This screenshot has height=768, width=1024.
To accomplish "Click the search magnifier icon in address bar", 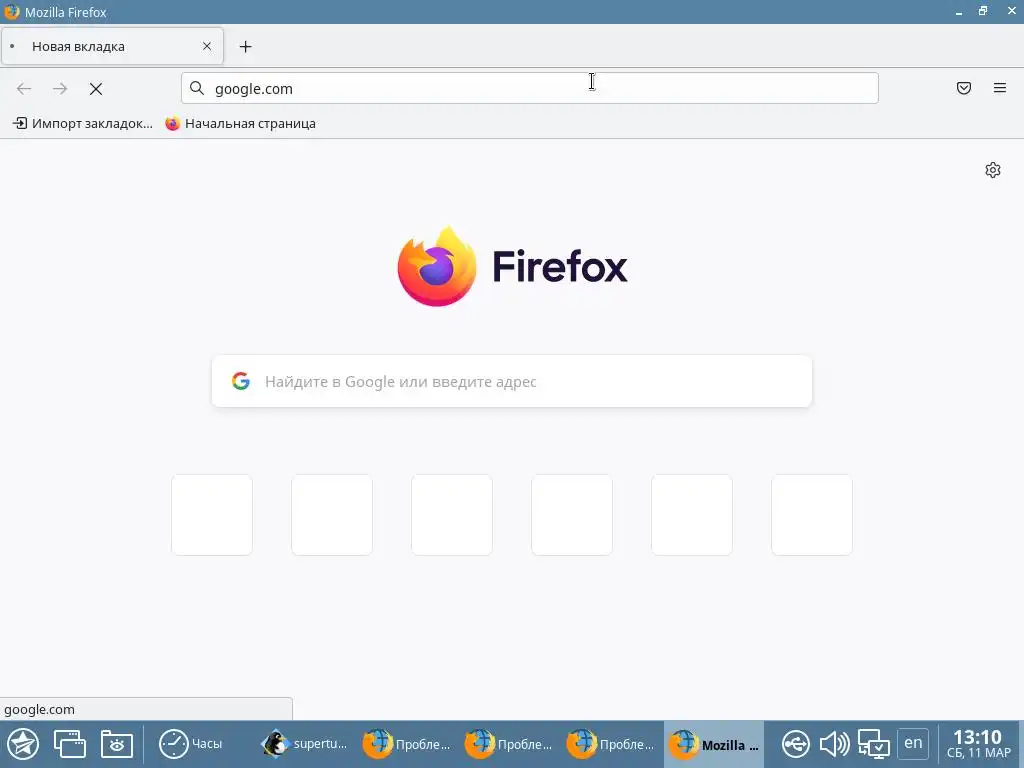I will [197, 88].
